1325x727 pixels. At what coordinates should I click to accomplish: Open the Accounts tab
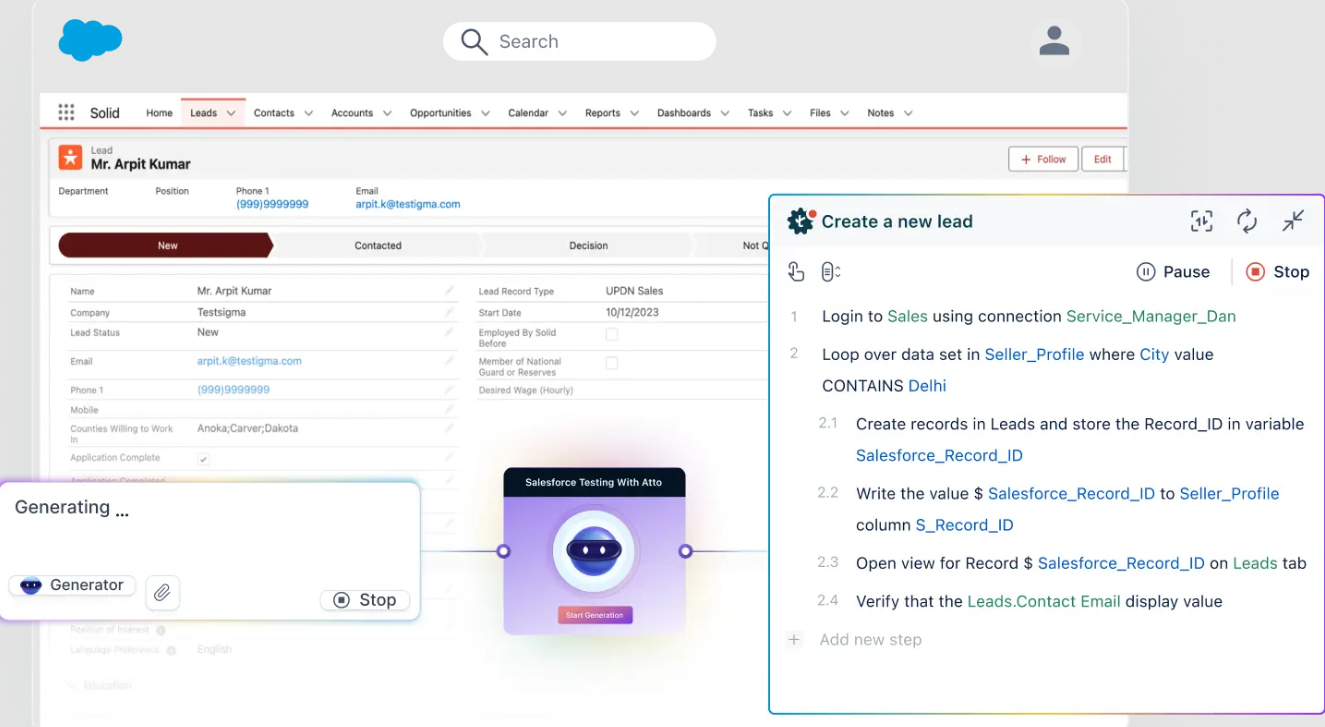pyautogui.click(x=352, y=113)
